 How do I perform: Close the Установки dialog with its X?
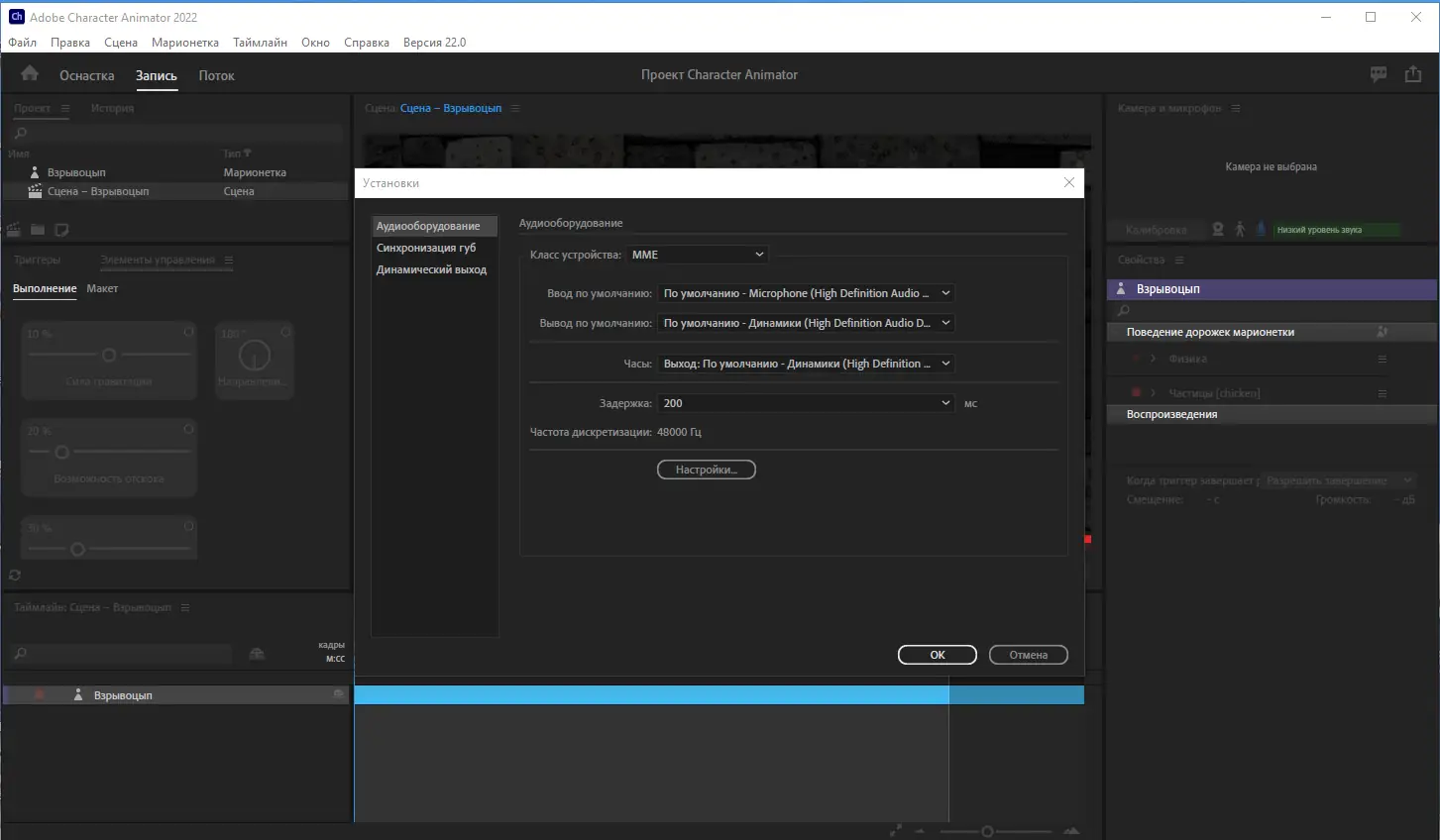(x=1068, y=182)
